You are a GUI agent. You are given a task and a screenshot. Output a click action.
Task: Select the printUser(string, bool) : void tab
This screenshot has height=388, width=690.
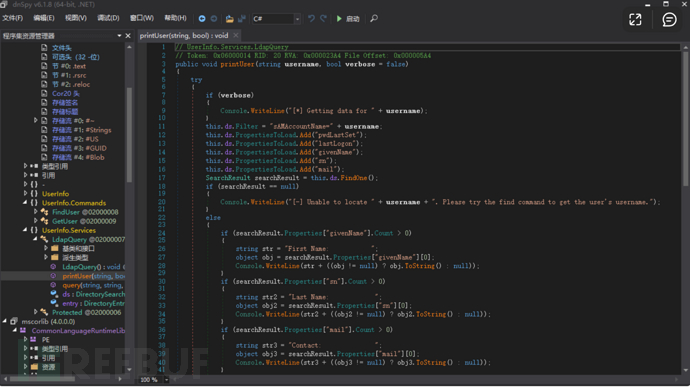pyautogui.click(x=184, y=36)
